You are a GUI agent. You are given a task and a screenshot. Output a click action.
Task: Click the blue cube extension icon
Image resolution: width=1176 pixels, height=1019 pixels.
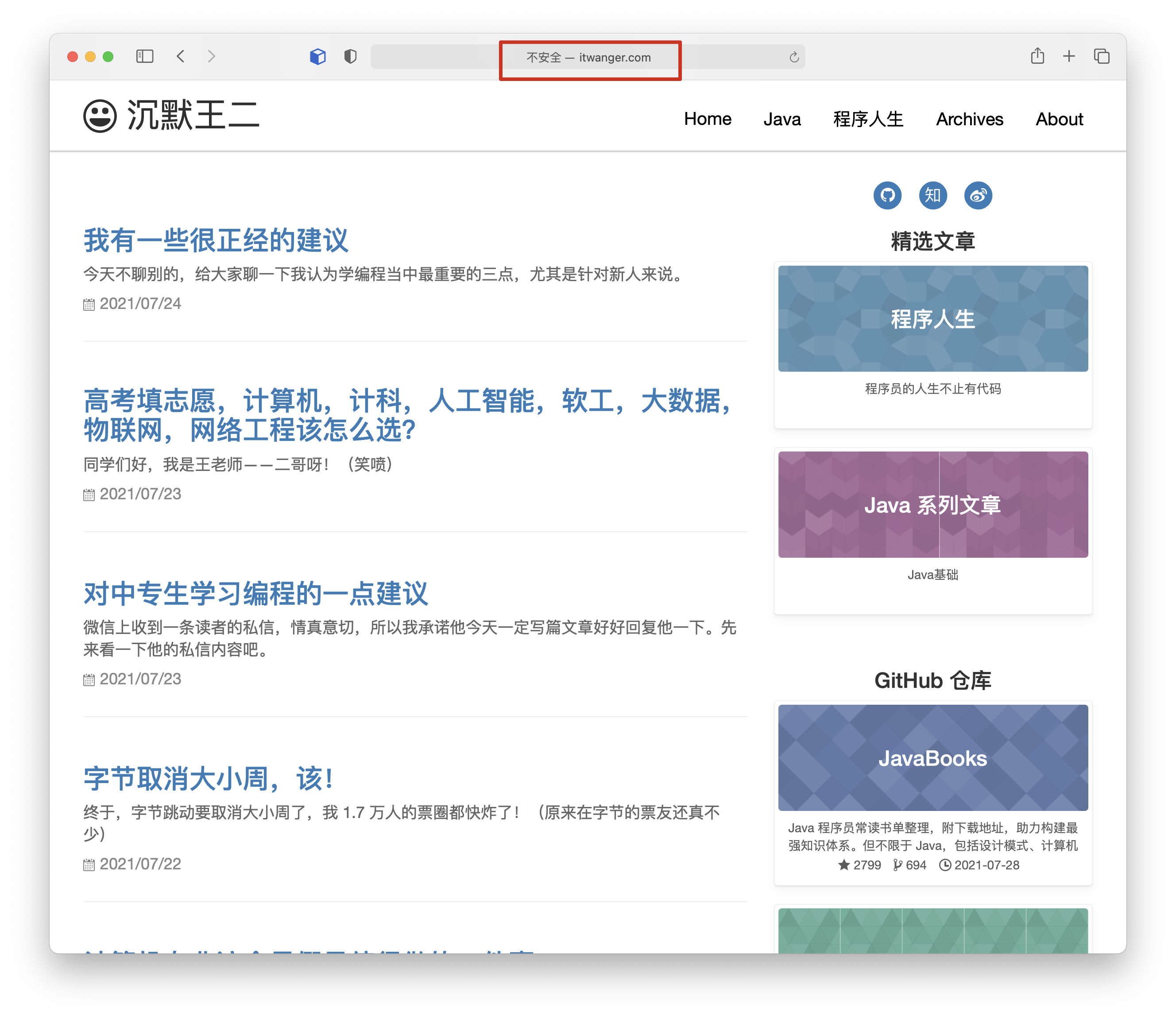tap(317, 56)
